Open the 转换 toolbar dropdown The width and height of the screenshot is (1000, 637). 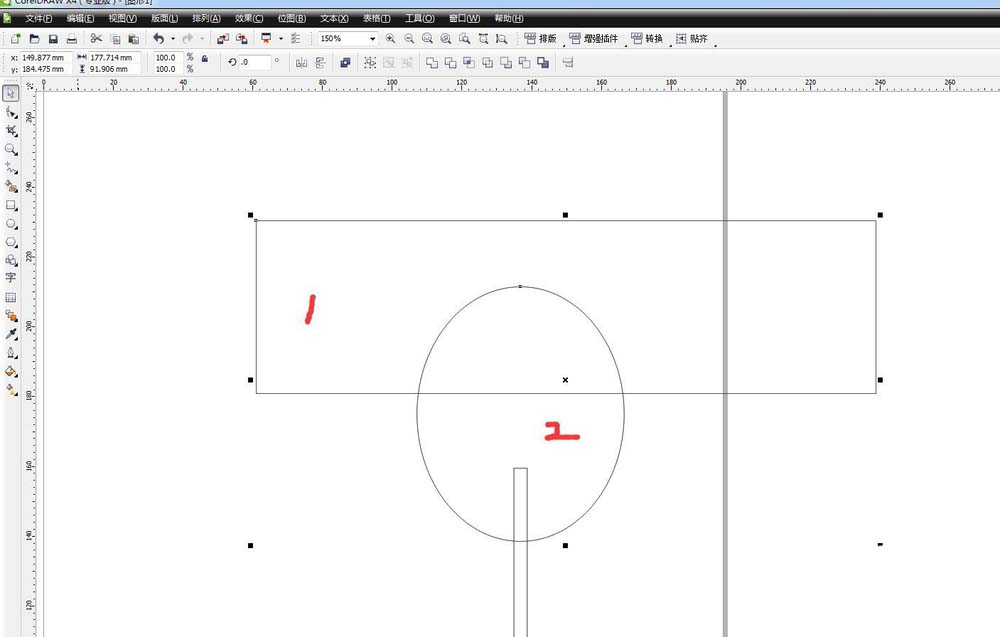point(647,39)
